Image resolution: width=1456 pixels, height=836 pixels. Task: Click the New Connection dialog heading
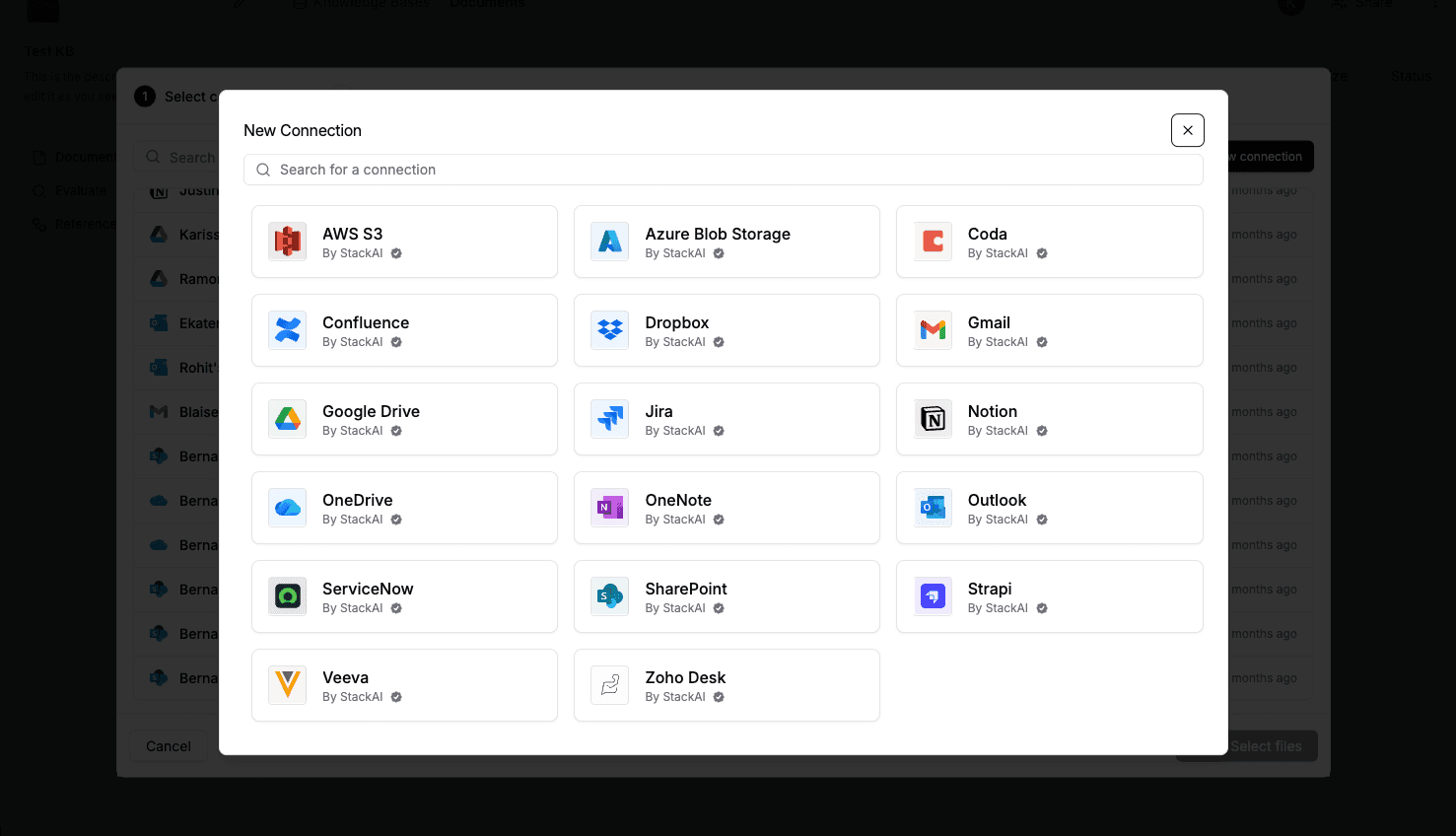point(303,130)
